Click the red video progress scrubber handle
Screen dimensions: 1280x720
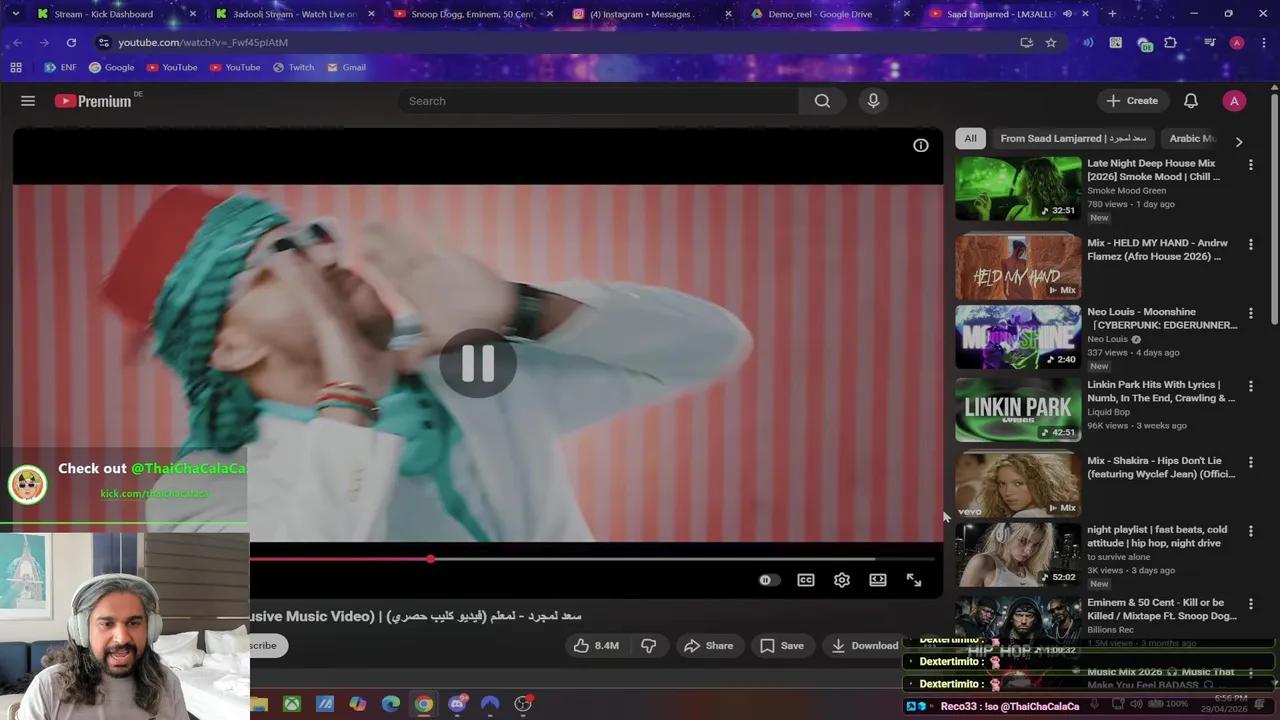(x=430, y=560)
